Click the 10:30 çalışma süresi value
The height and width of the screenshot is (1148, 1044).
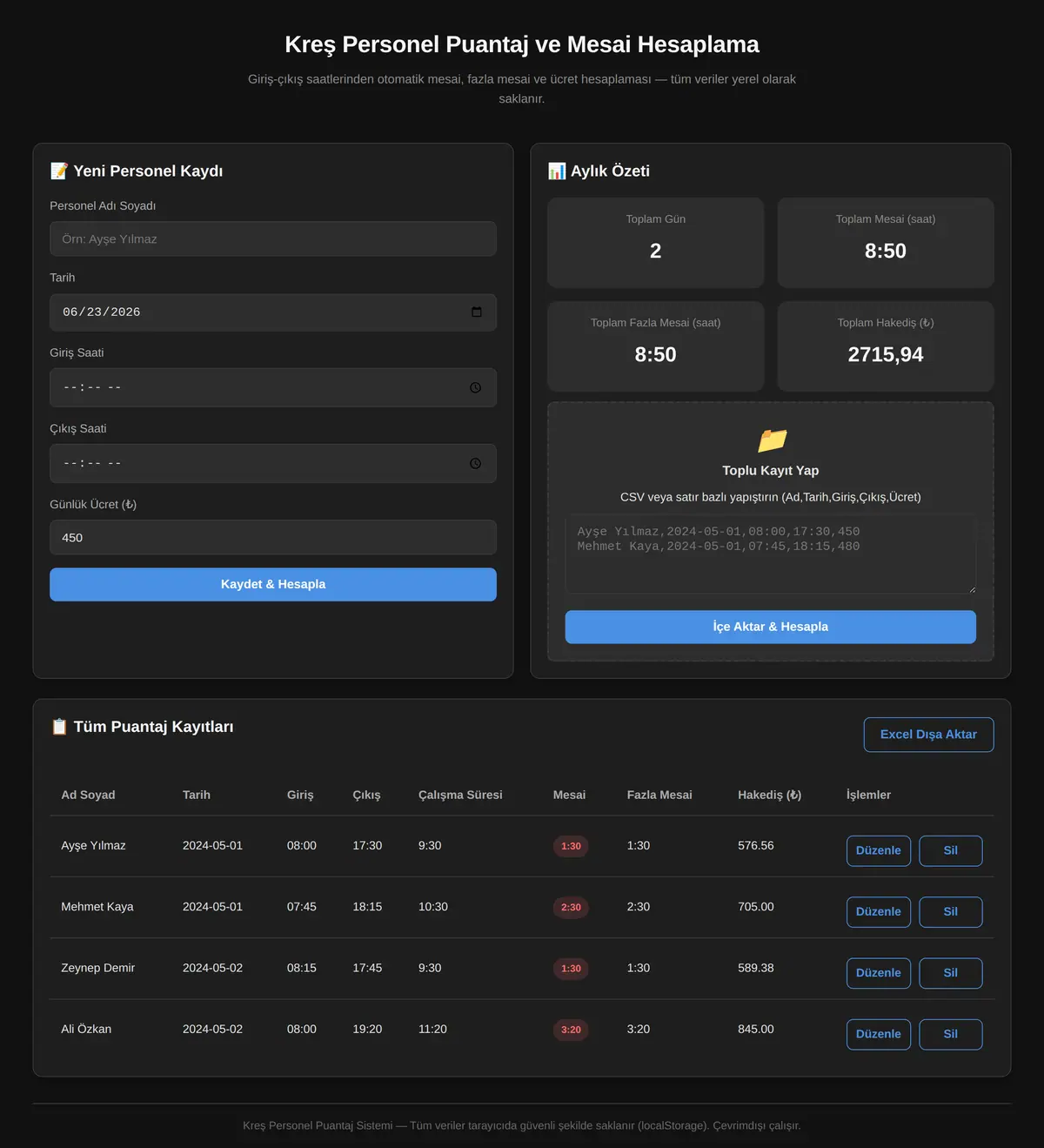pyautogui.click(x=433, y=907)
